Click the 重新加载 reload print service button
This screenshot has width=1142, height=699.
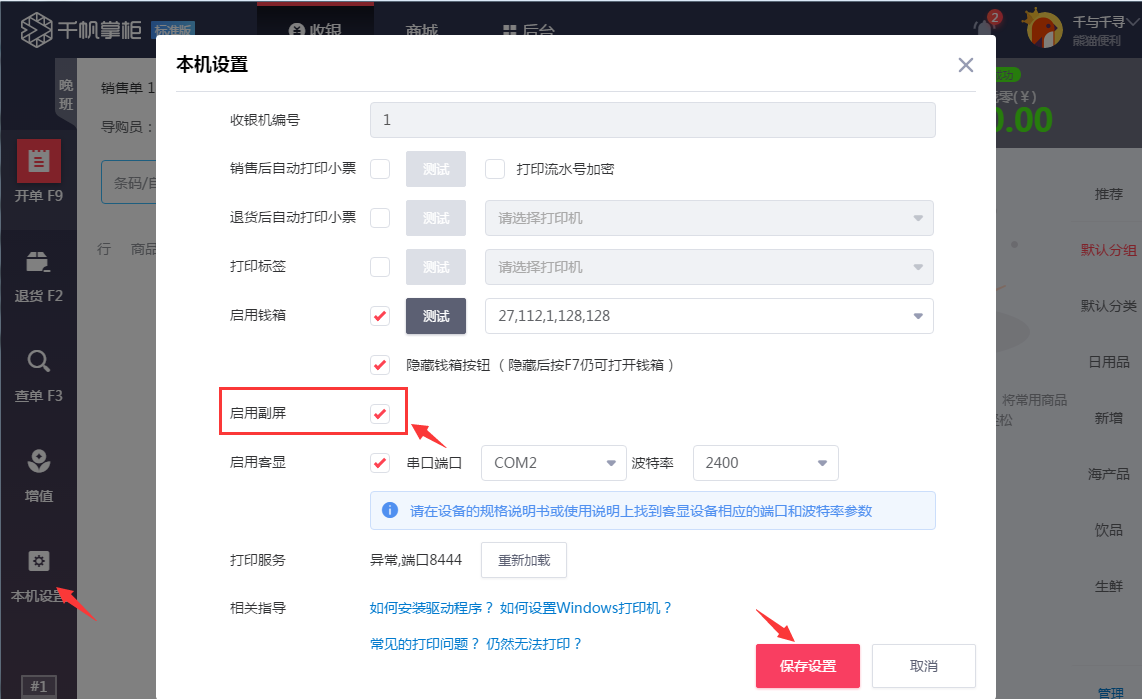523,559
